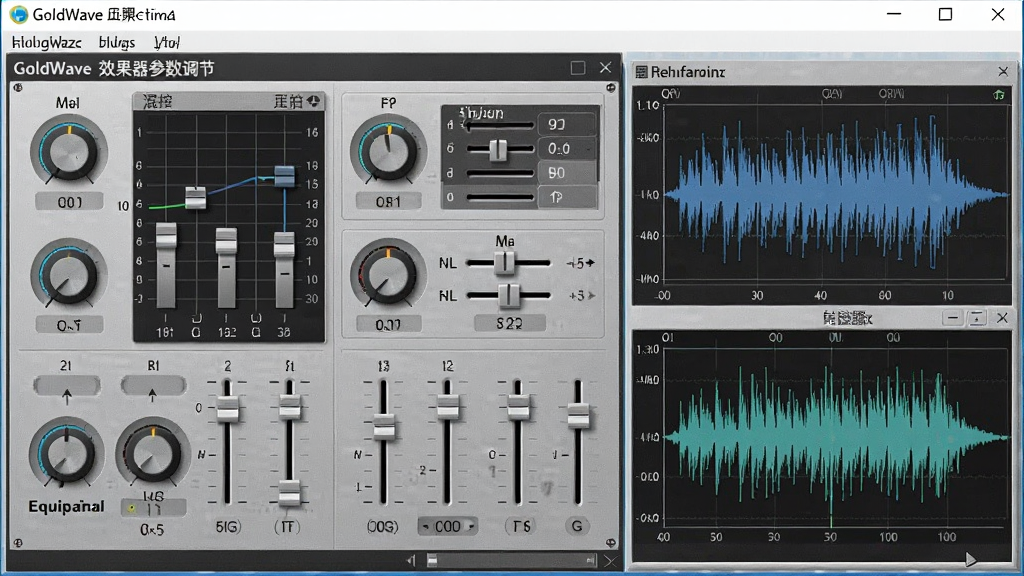Screen dimensions: 1024x576
Task: Click the up-arrow button under R1
Action: click(x=153, y=387)
